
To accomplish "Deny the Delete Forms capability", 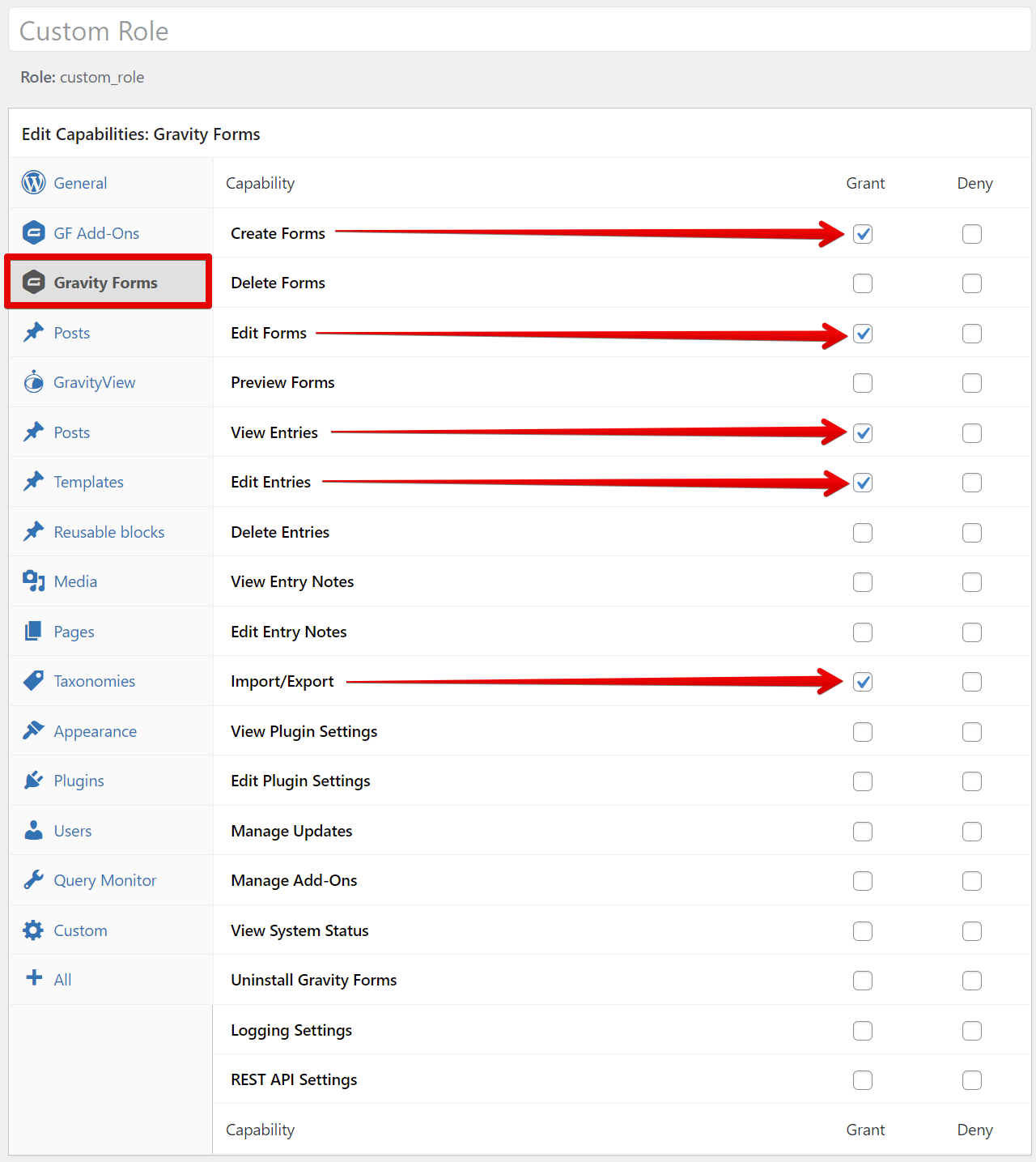I will pyautogui.click(x=972, y=283).
